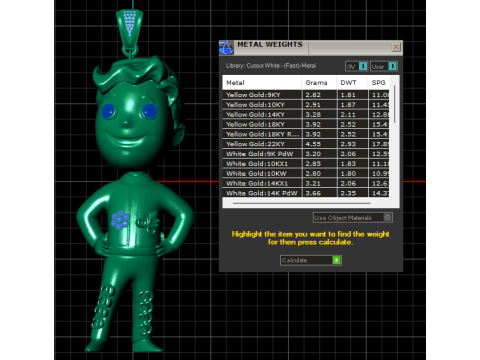Viewport: 480px width, 360px height.
Task: Click the Calculate button
Action: [x=311, y=260]
